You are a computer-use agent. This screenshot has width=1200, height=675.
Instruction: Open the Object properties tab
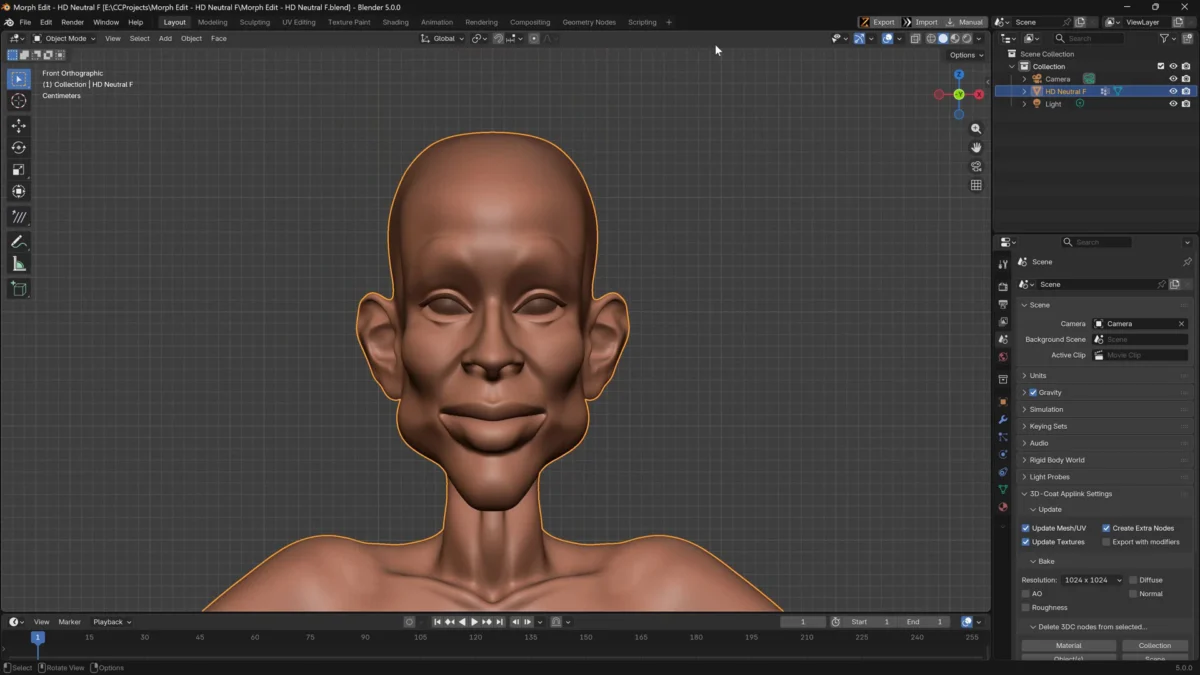[x=1003, y=402]
